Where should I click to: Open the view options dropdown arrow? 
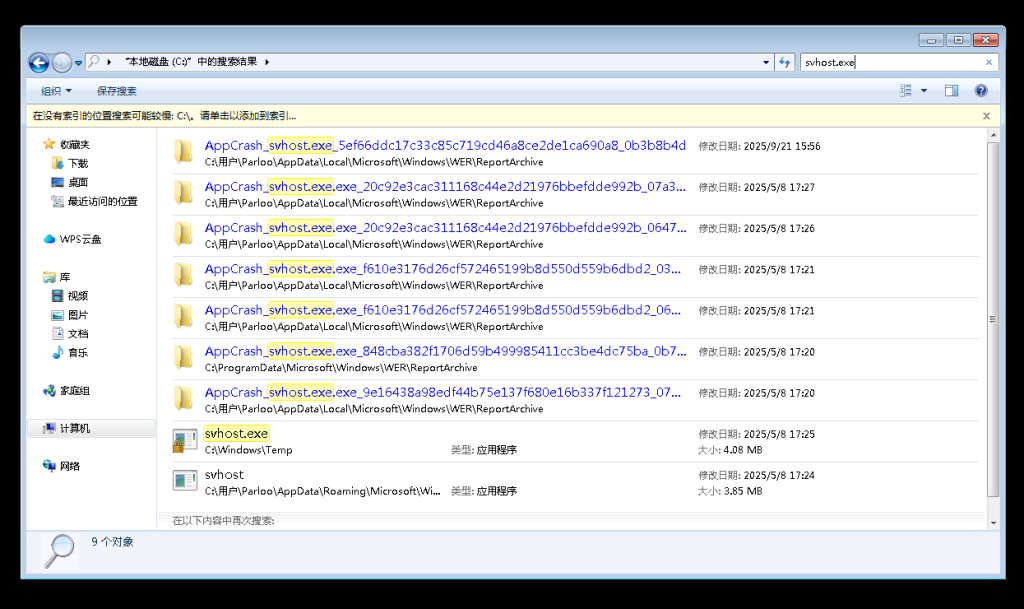[924, 90]
